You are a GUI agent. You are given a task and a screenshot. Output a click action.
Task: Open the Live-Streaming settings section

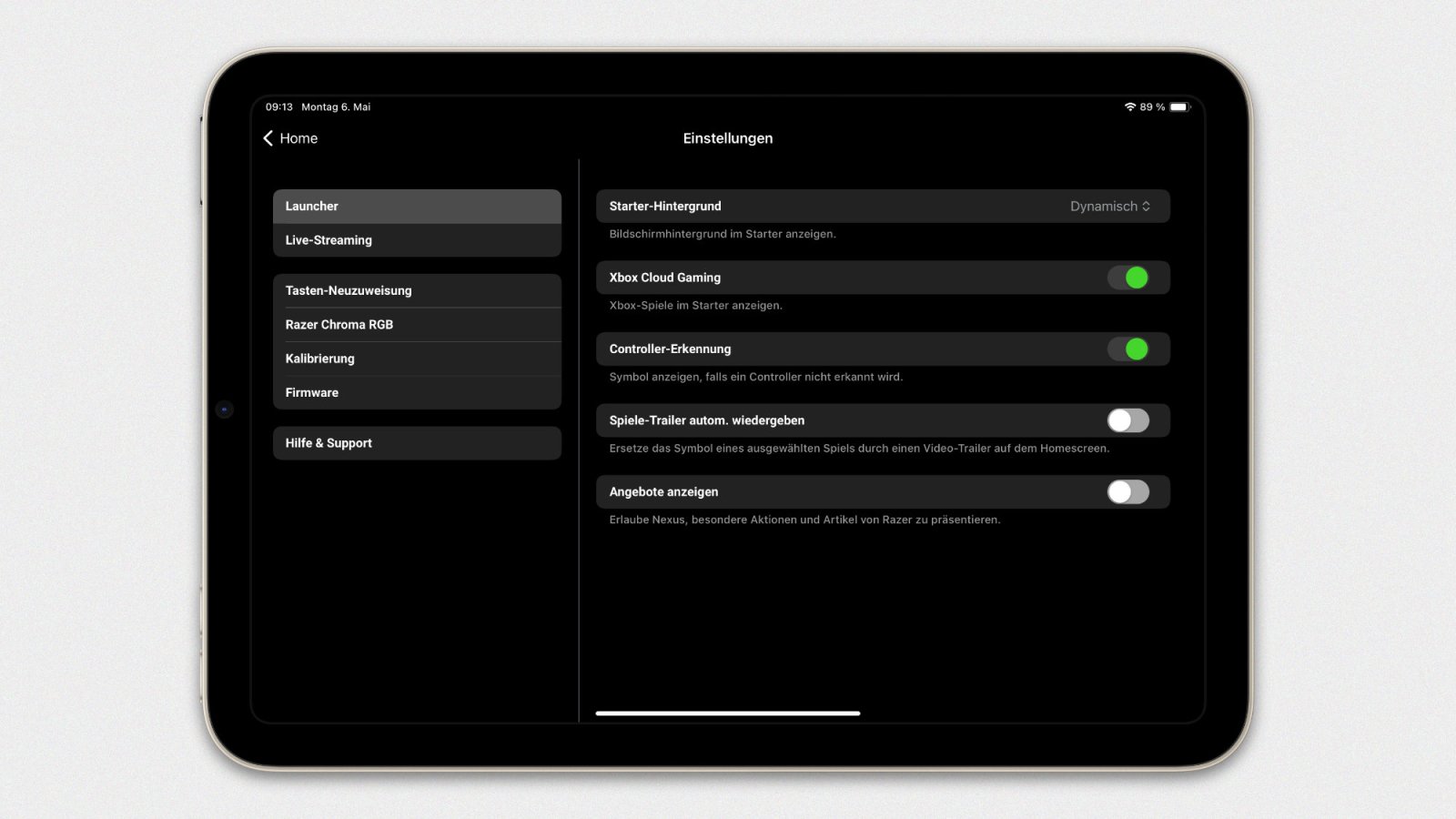coord(417,240)
